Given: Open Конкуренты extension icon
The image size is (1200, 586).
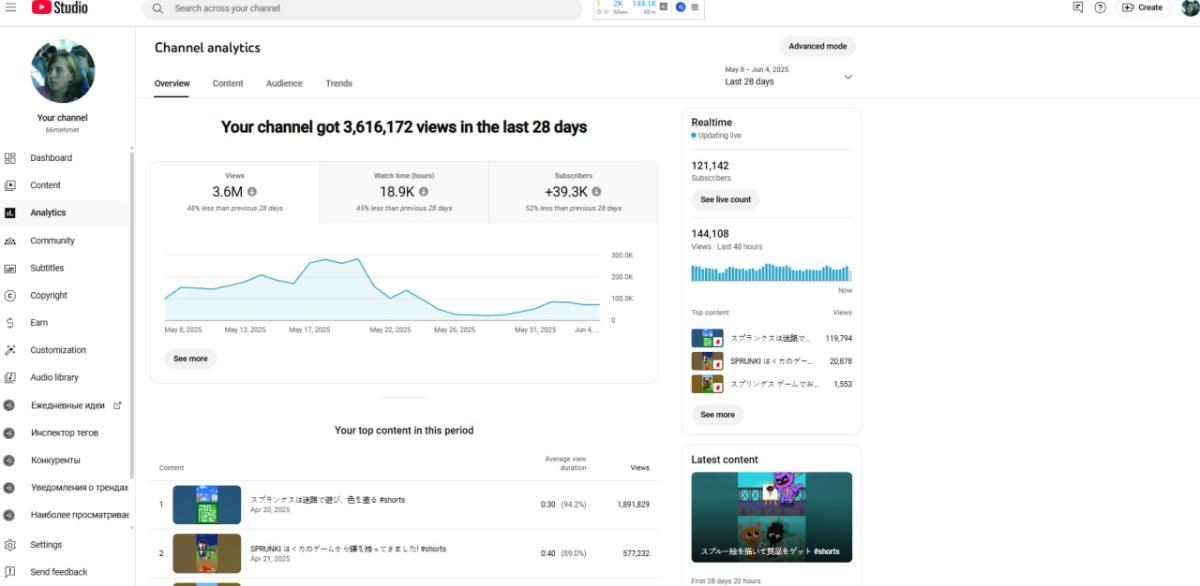Looking at the screenshot, I should 9,460.
